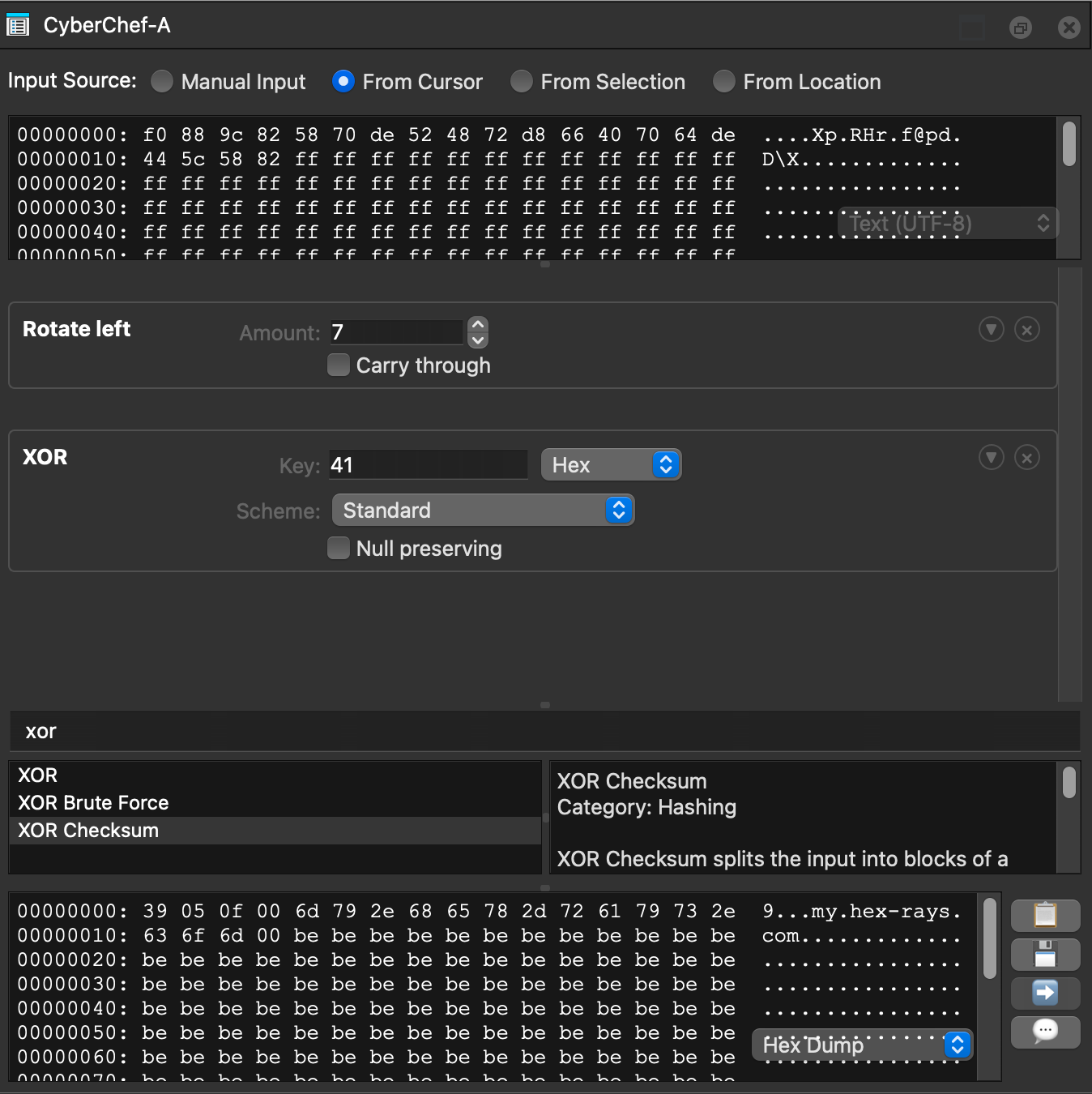The height and width of the screenshot is (1094, 1092).
Task: Select XOR Brute Force from operations list
Action: [93, 803]
